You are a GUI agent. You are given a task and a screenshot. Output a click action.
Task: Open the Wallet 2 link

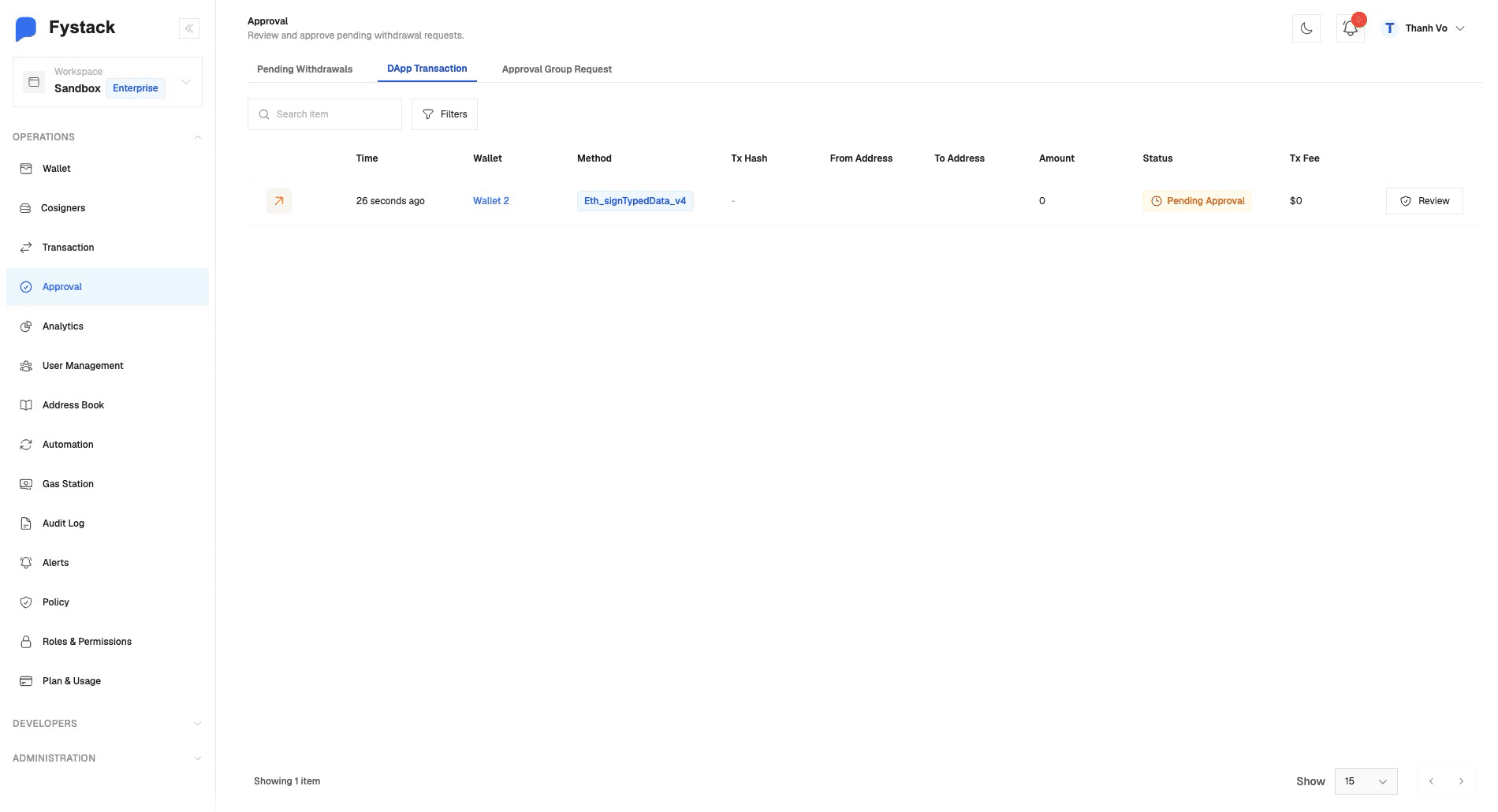point(491,201)
